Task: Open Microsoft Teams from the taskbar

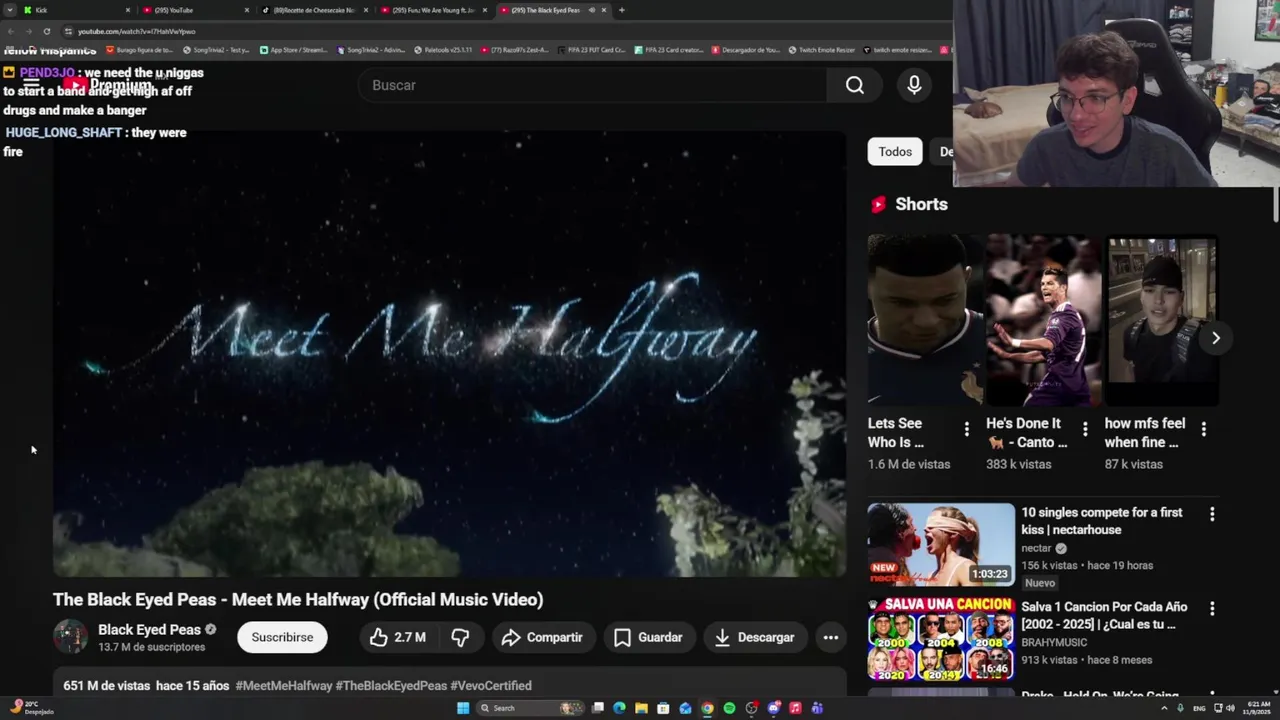Action: click(x=817, y=708)
